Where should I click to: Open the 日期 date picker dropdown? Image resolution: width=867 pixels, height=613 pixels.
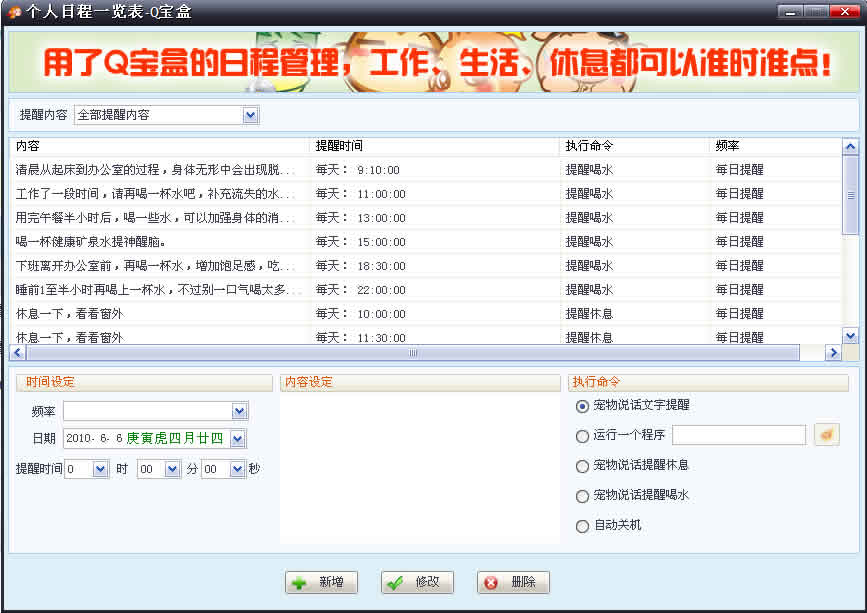[237, 439]
